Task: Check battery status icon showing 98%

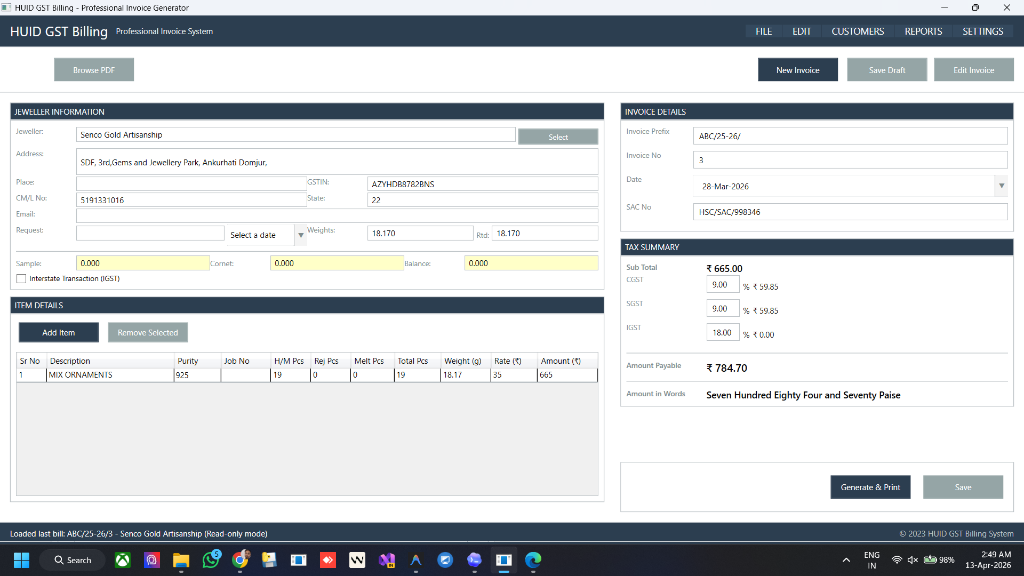Action: pos(933,560)
